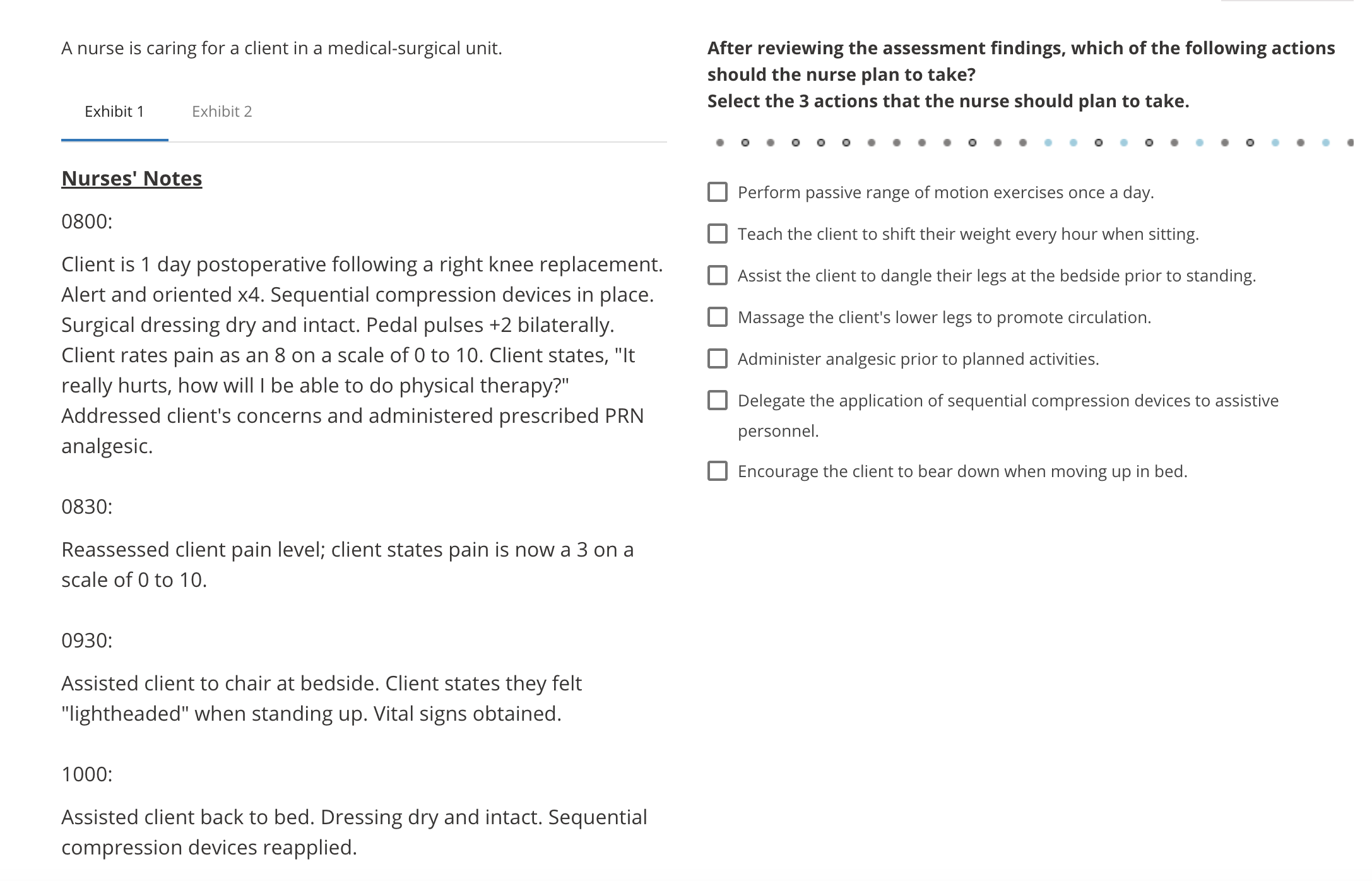Viewport: 1372px width, 881px height.
Task: Click the "Massage the client's lower legs" label text
Action: pos(944,317)
